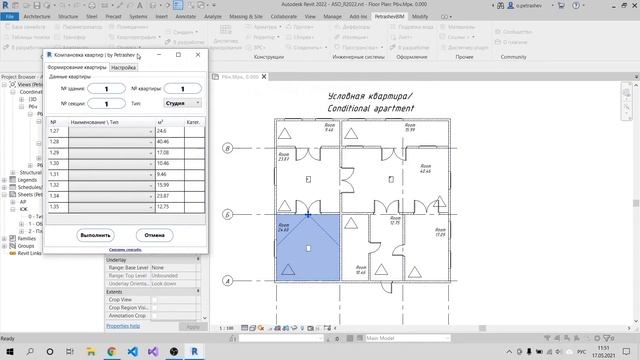Screen dimensions: 640x360
Task: Open the name dropdown in row 1.29
Action: 111,153
